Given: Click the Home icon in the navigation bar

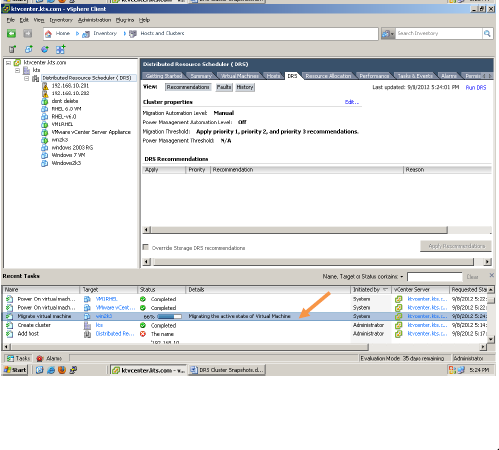Looking at the screenshot, I should pos(48,34).
